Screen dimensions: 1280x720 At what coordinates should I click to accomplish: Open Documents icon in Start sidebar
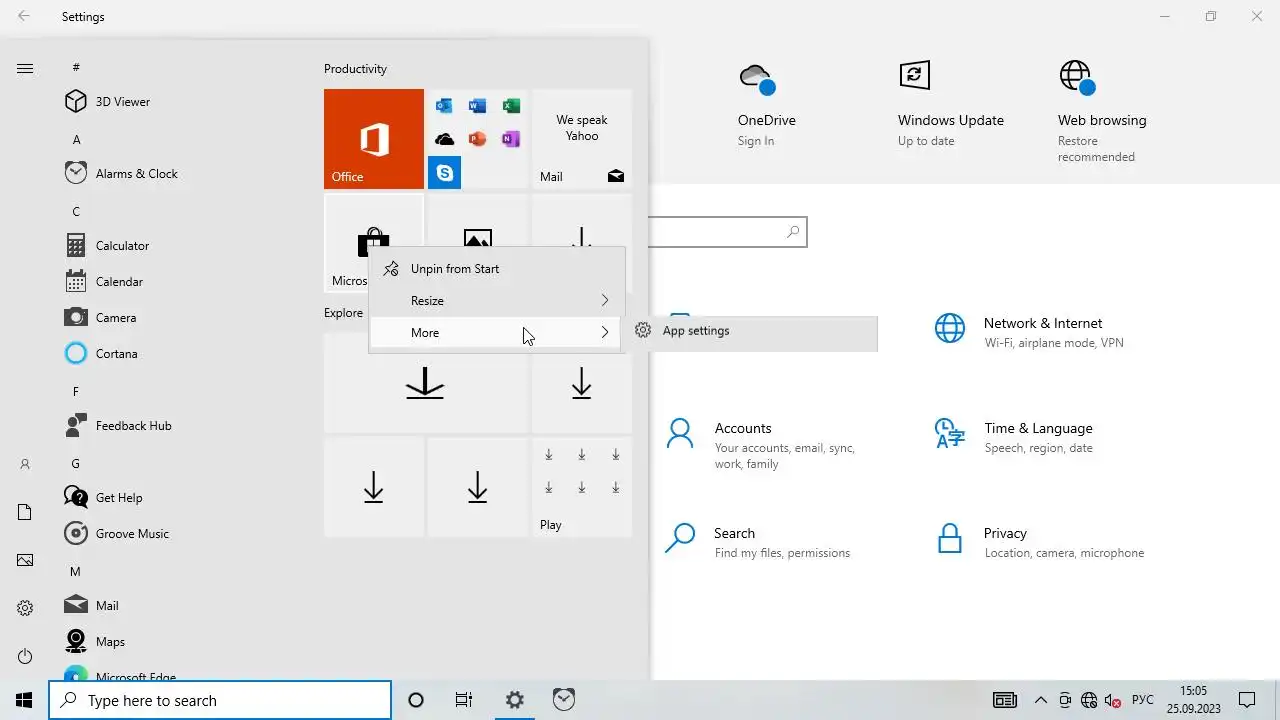point(25,512)
